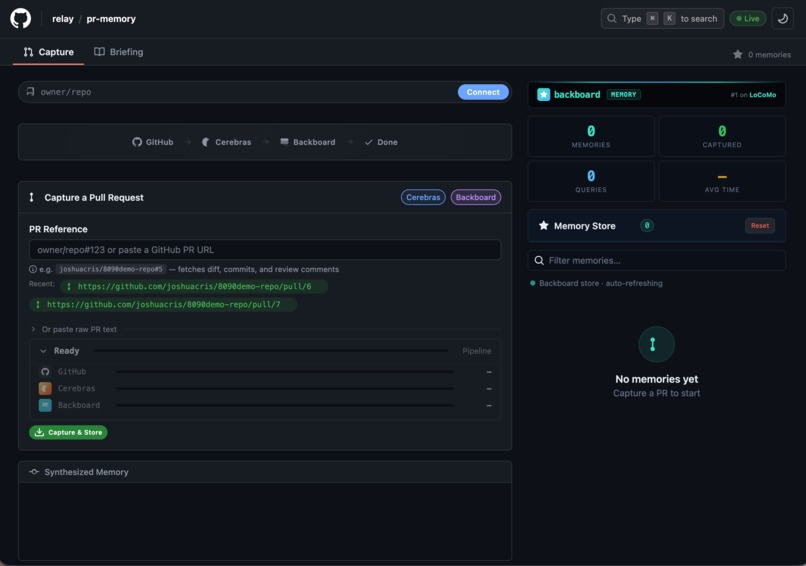Click the Capture & Store button
The width and height of the screenshot is (806, 566).
[68, 432]
